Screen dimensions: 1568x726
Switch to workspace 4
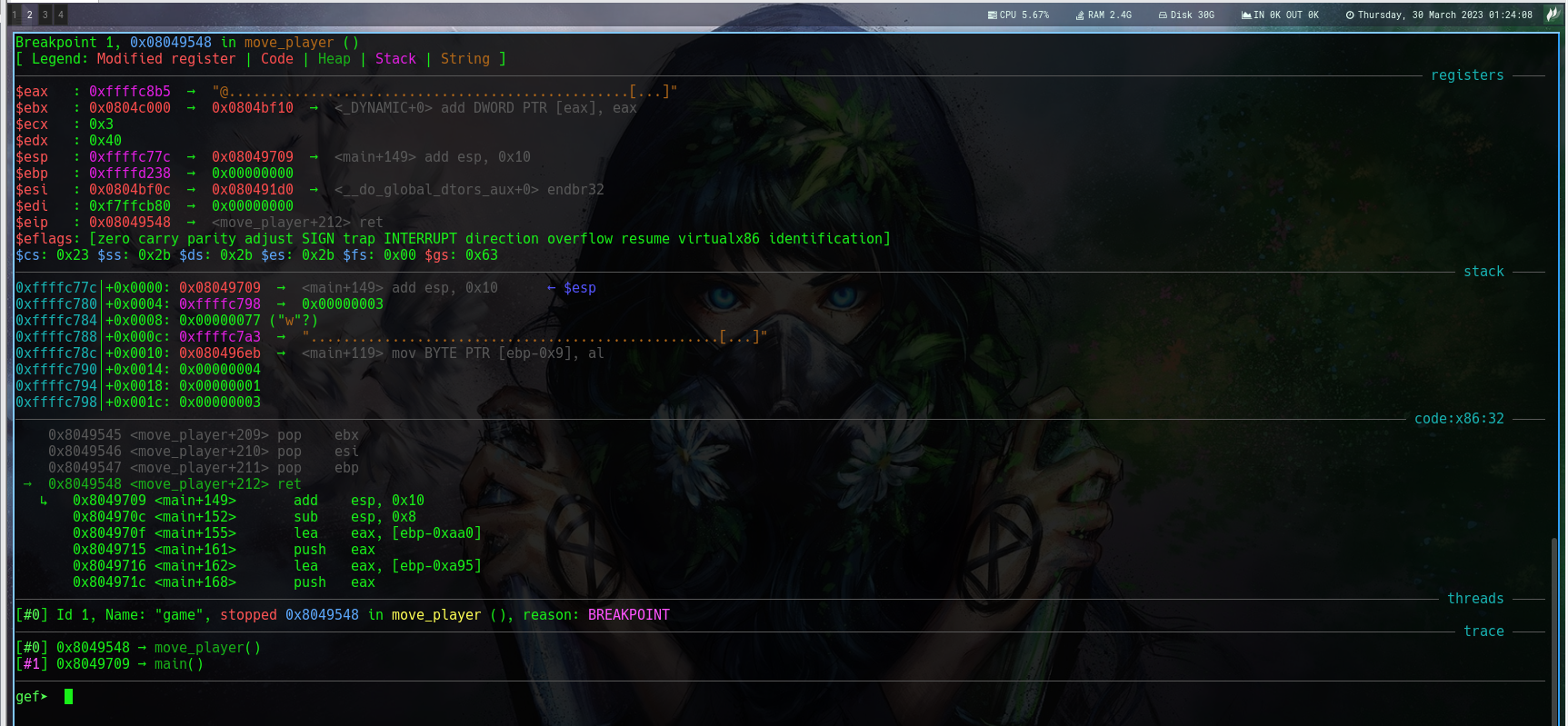click(x=61, y=15)
